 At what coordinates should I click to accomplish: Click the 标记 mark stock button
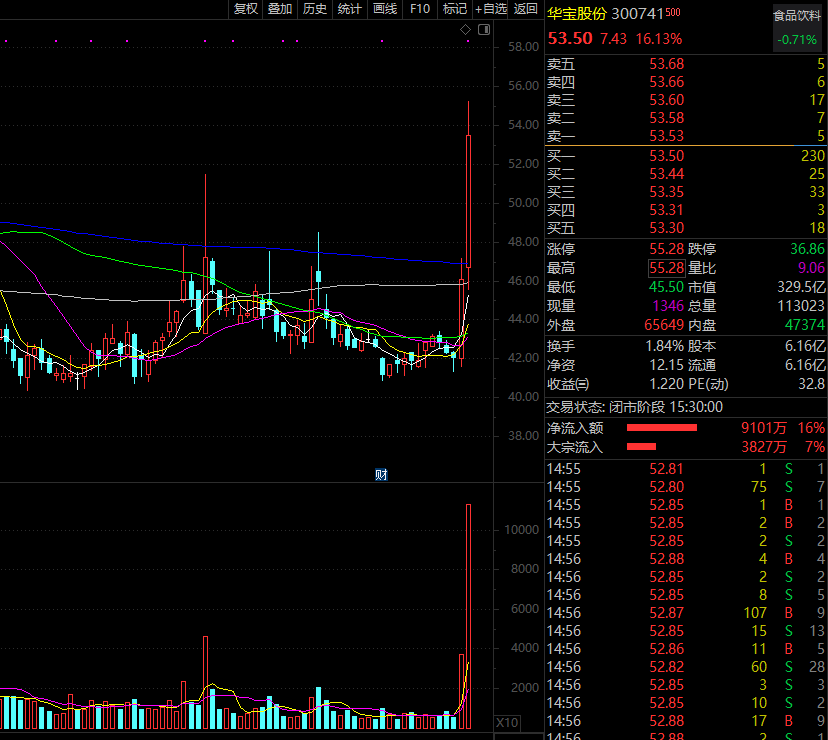pyautogui.click(x=455, y=9)
